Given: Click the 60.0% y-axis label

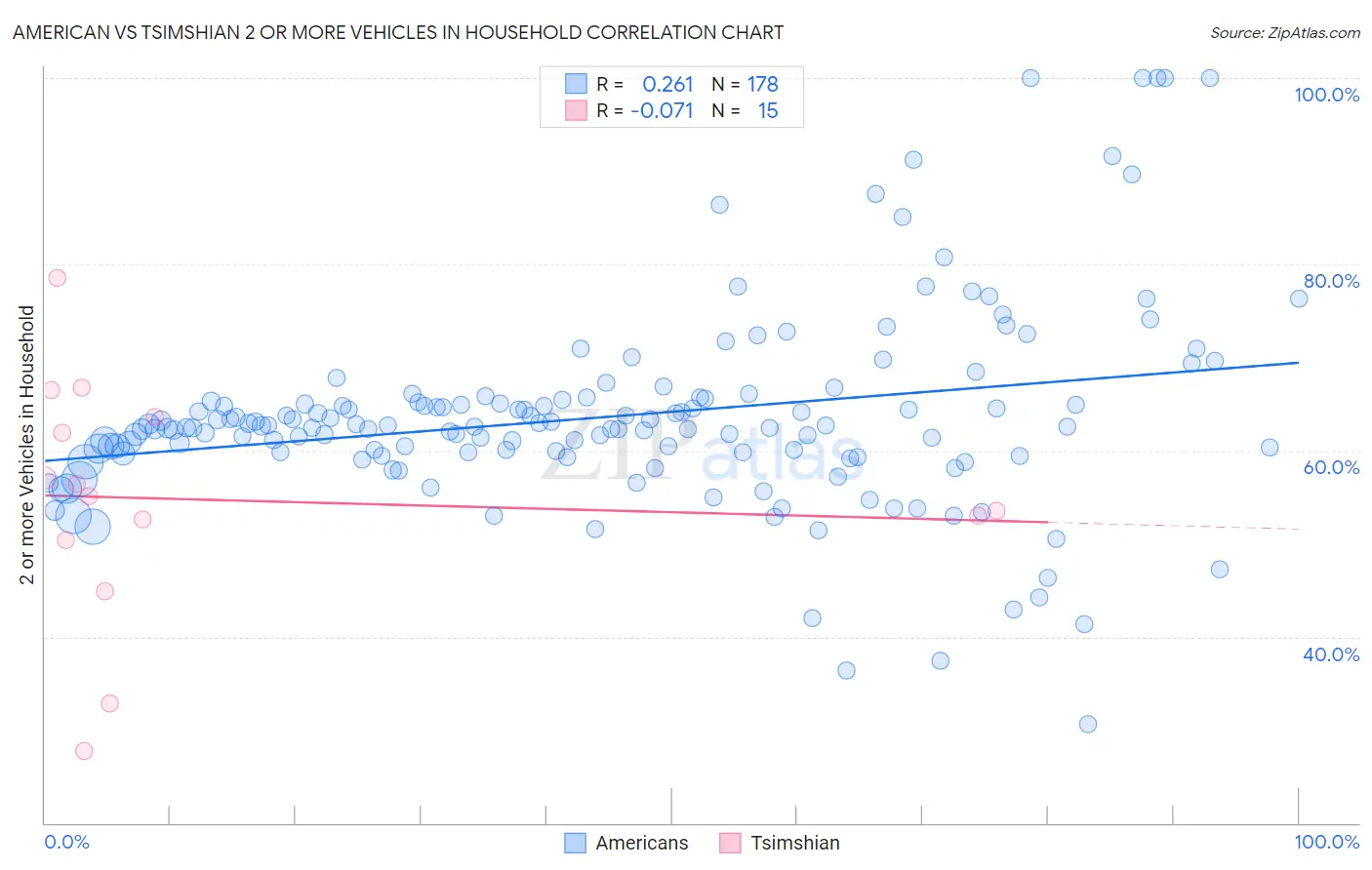Looking at the screenshot, I should pyautogui.click(x=1331, y=467).
